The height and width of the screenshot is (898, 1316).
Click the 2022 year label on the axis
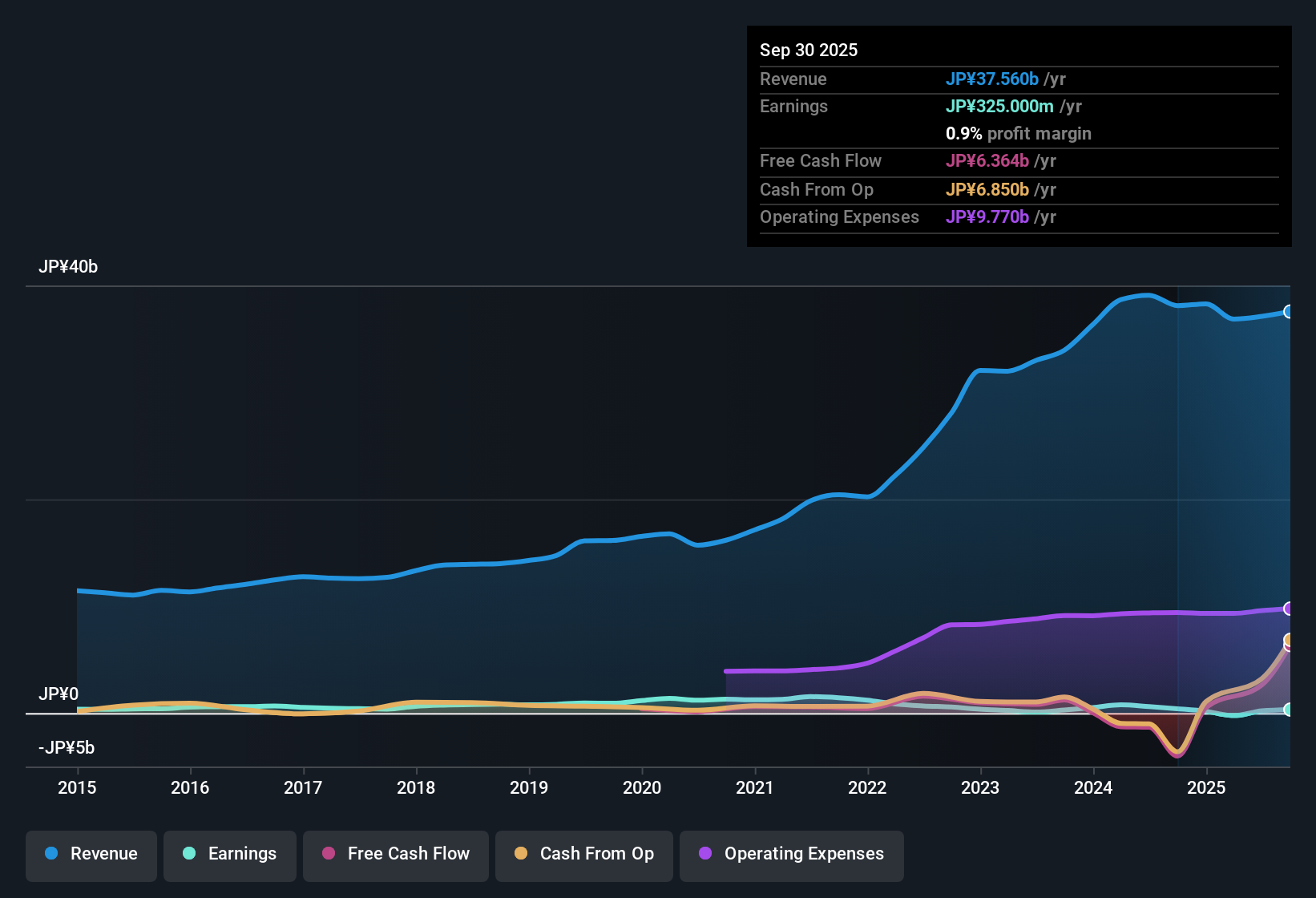coord(867,788)
